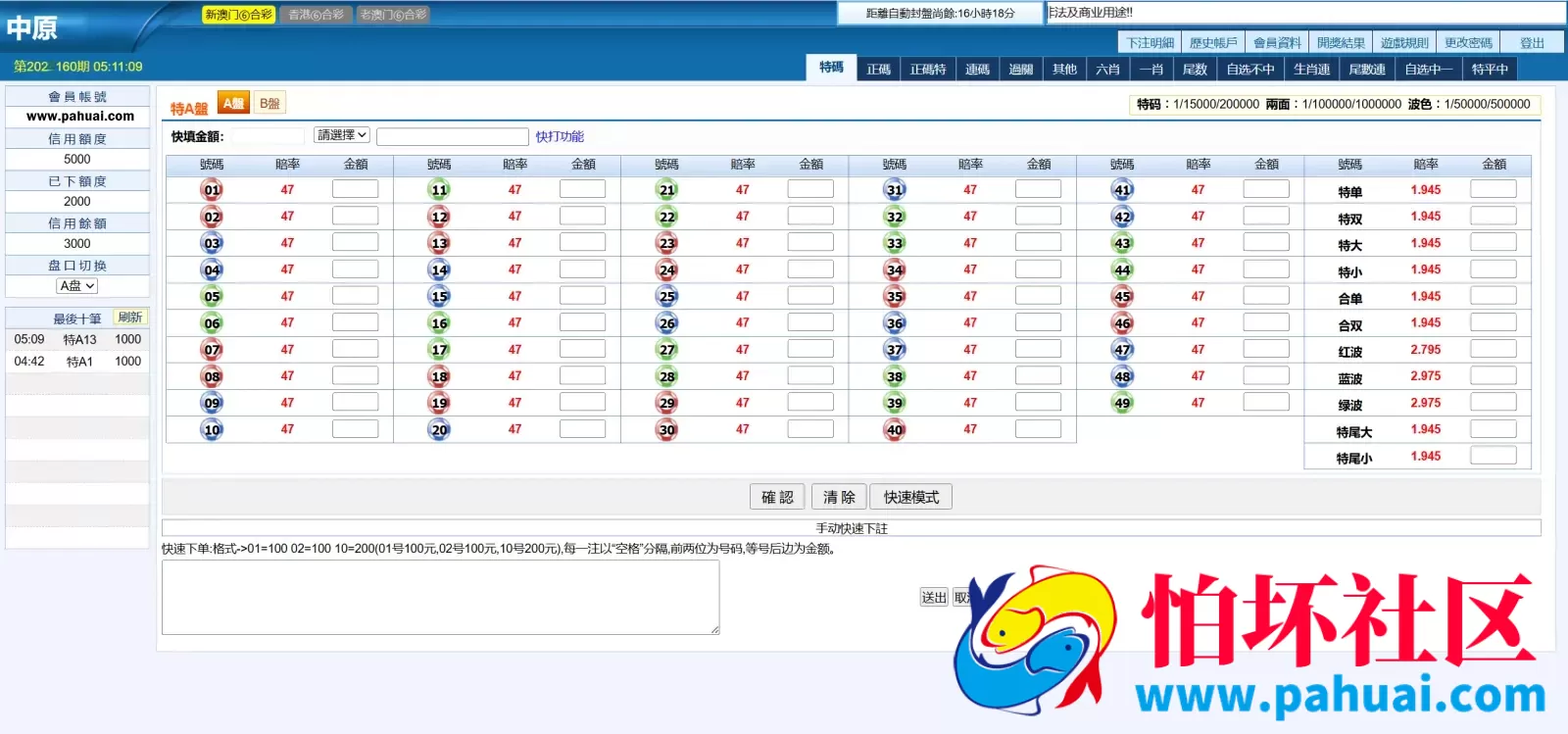View 開獎結果 draw results
The width and height of the screenshot is (1568, 734).
click(1341, 43)
